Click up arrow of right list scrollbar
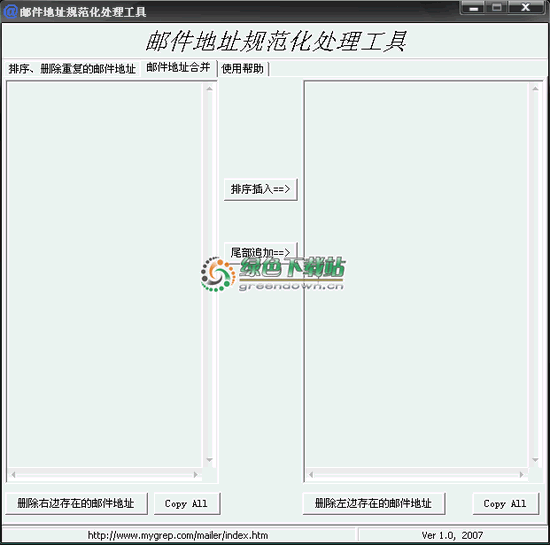This screenshot has height=545, width=550. pos(535,89)
